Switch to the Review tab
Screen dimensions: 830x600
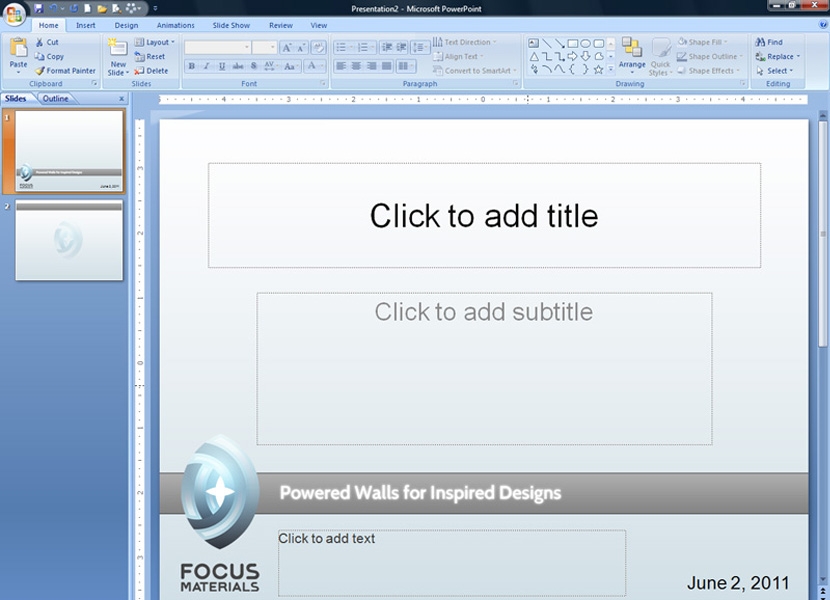pos(281,25)
